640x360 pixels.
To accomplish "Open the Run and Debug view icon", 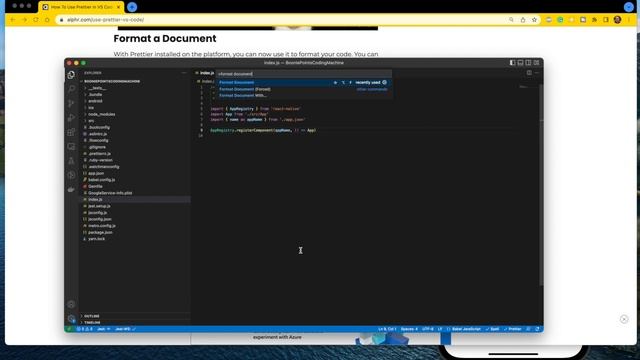I will [x=71, y=118].
